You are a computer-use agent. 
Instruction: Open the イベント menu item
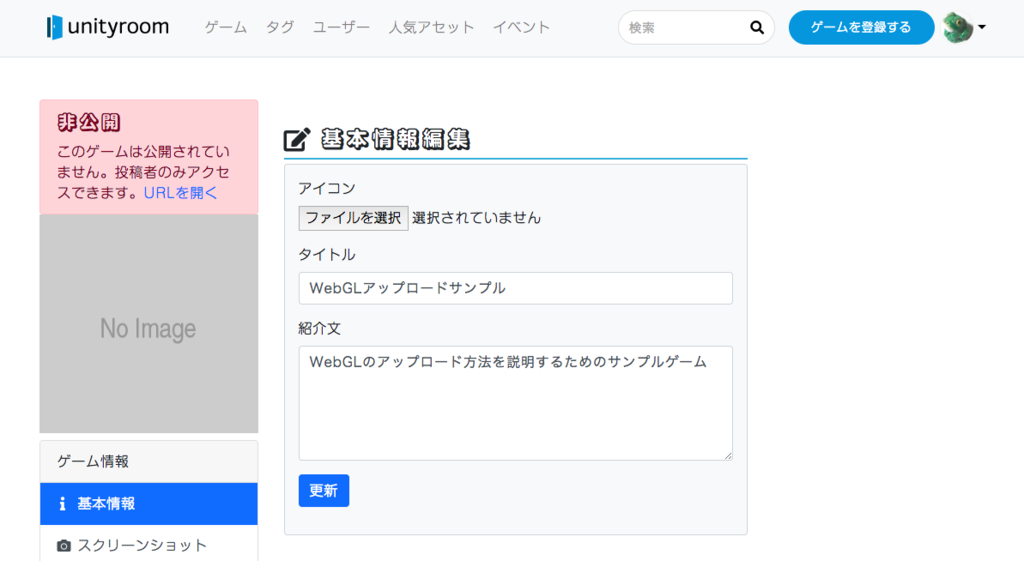[x=521, y=27]
